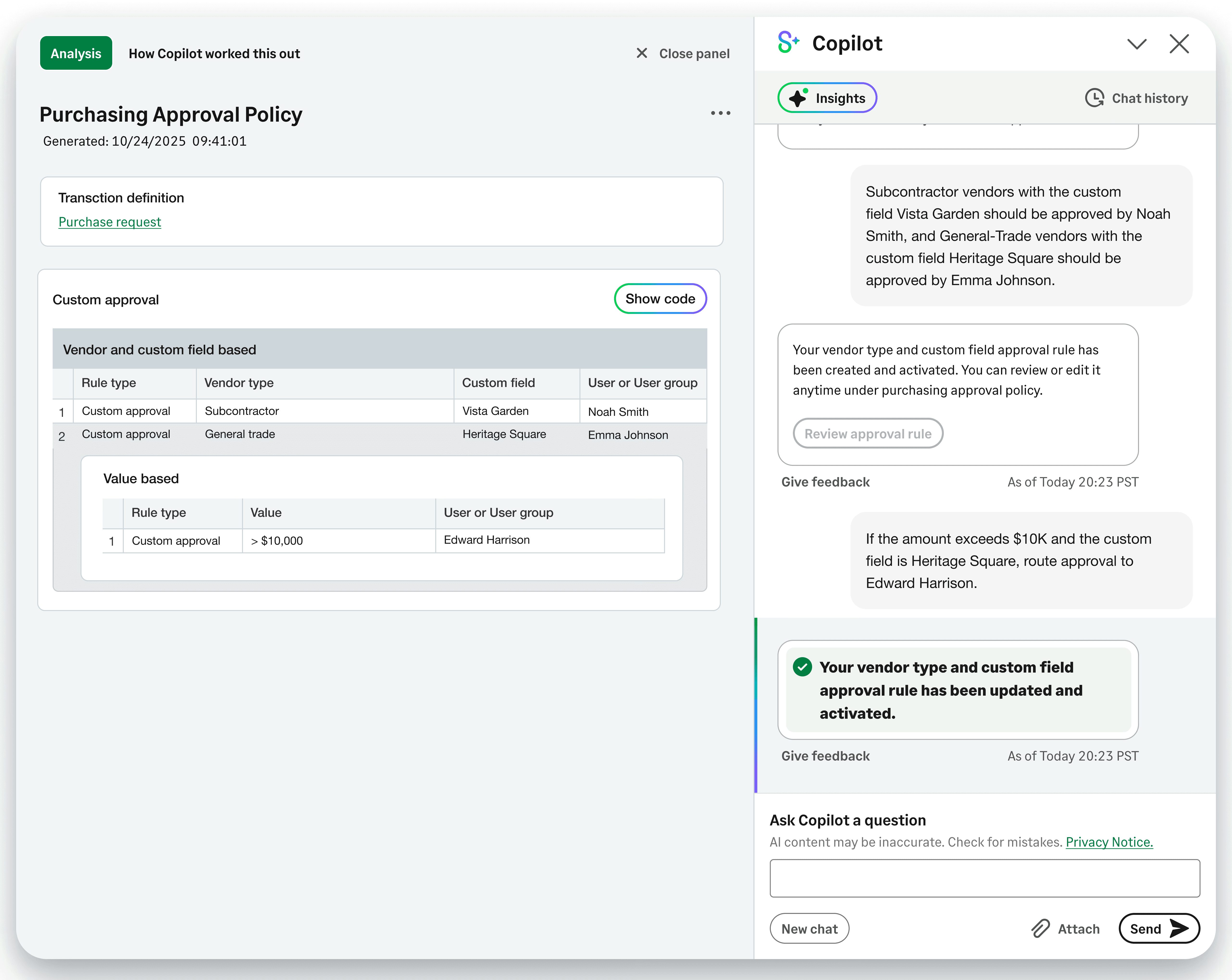This screenshot has width=1232, height=980.
Task: Close the Copilot panel X icon
Action: tap(1179, 44)
